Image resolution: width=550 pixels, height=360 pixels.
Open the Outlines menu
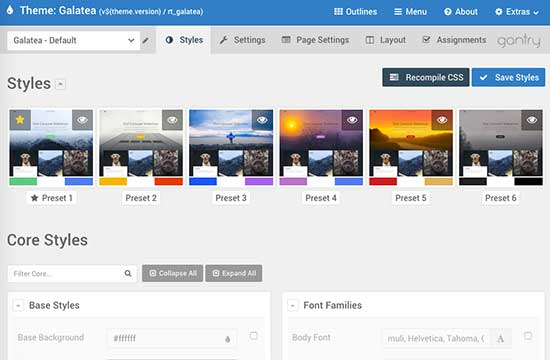[355, 12]
